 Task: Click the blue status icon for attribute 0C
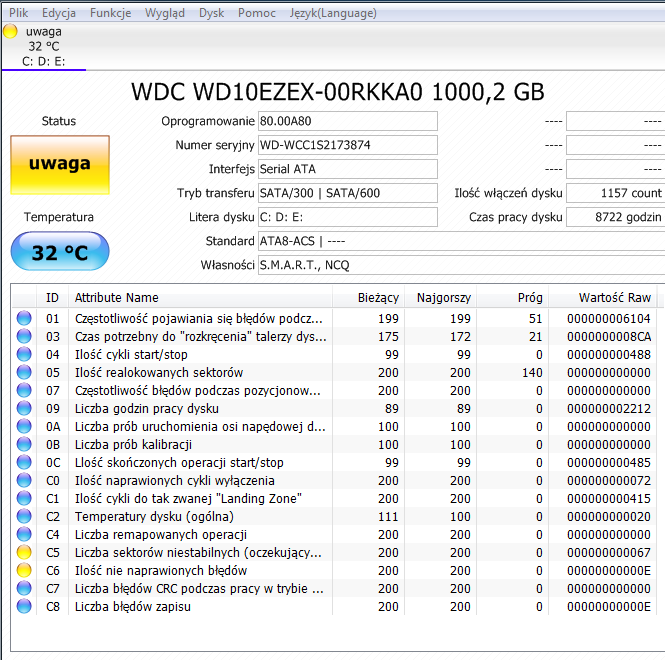point(24,462)
